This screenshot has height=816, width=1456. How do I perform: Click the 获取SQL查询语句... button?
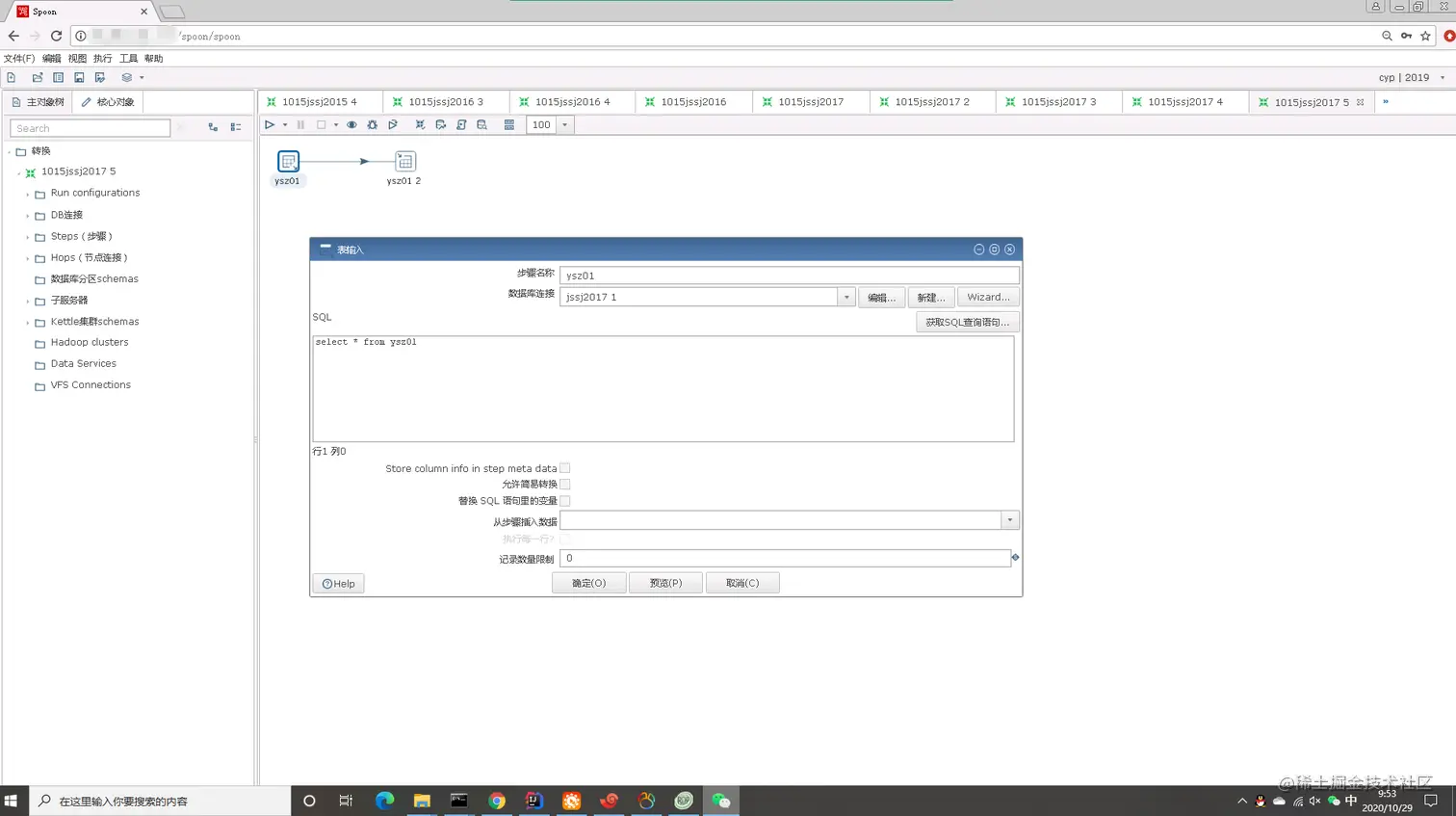(x=968, y=322)
